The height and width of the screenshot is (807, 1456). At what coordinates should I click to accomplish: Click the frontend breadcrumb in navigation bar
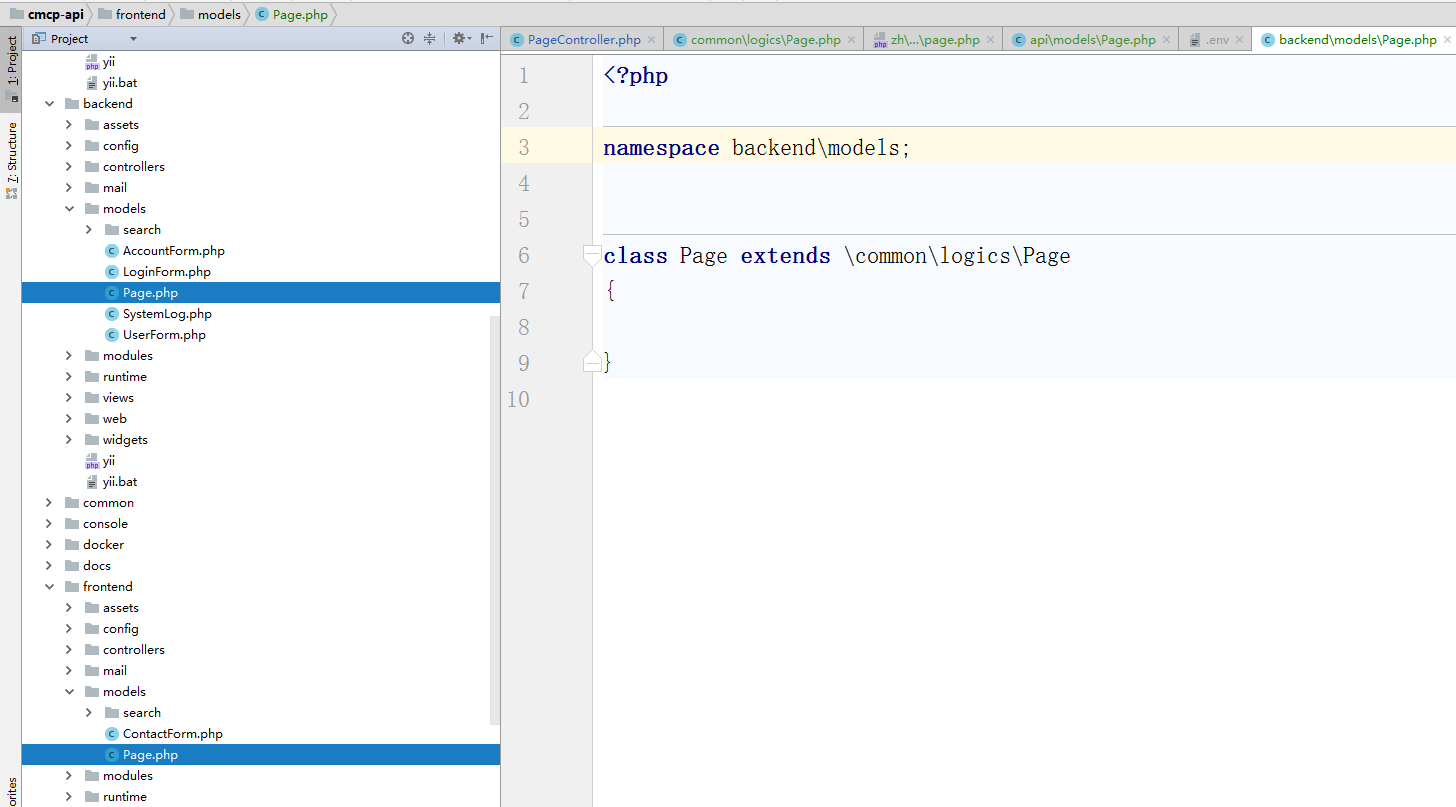139,15
